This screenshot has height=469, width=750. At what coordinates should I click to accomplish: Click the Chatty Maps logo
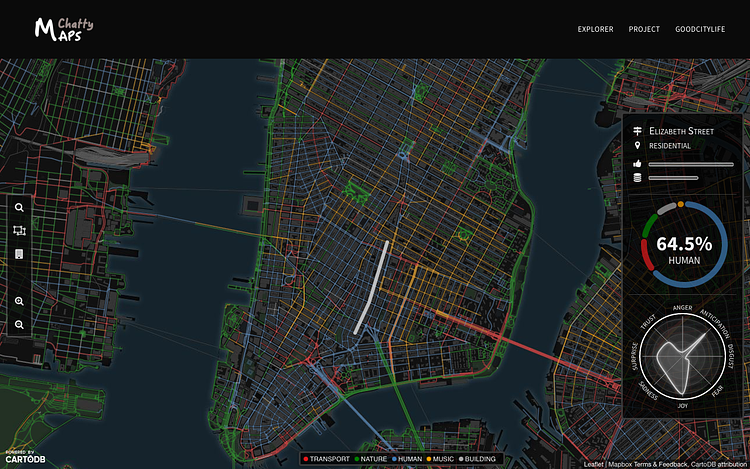64,30
